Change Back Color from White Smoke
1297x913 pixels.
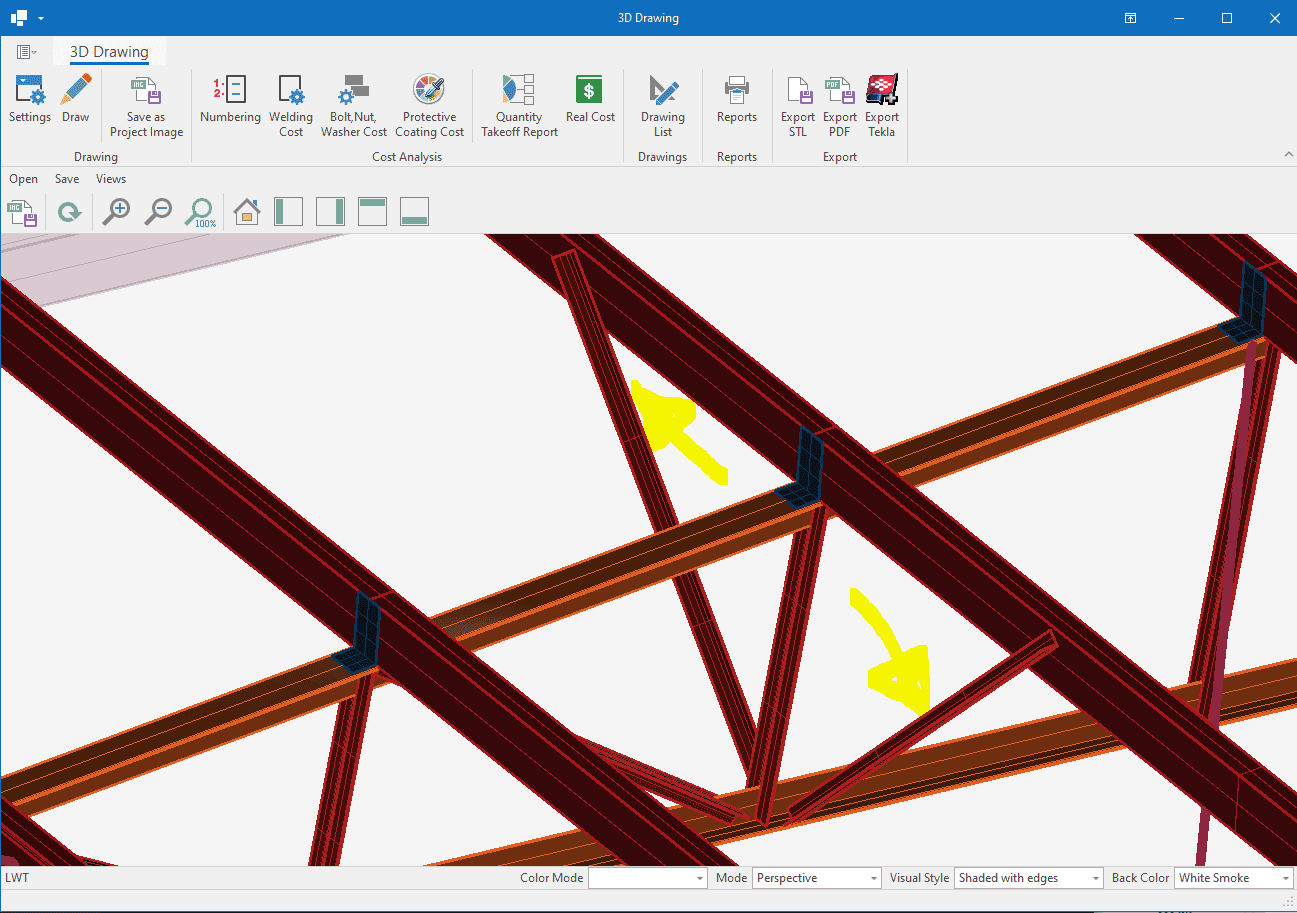(1285, 878)
